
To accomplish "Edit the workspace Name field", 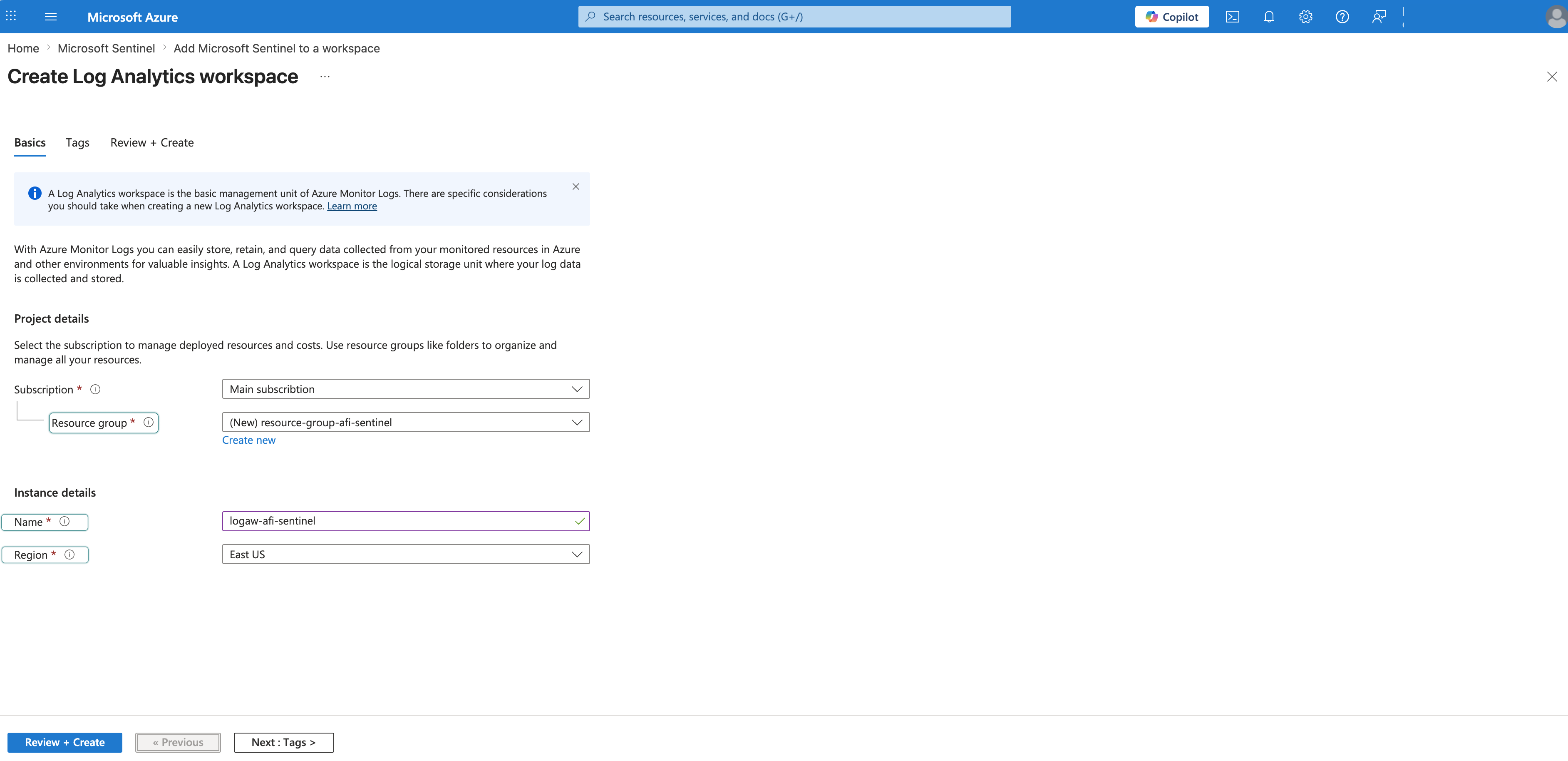I will click(406, 521).
